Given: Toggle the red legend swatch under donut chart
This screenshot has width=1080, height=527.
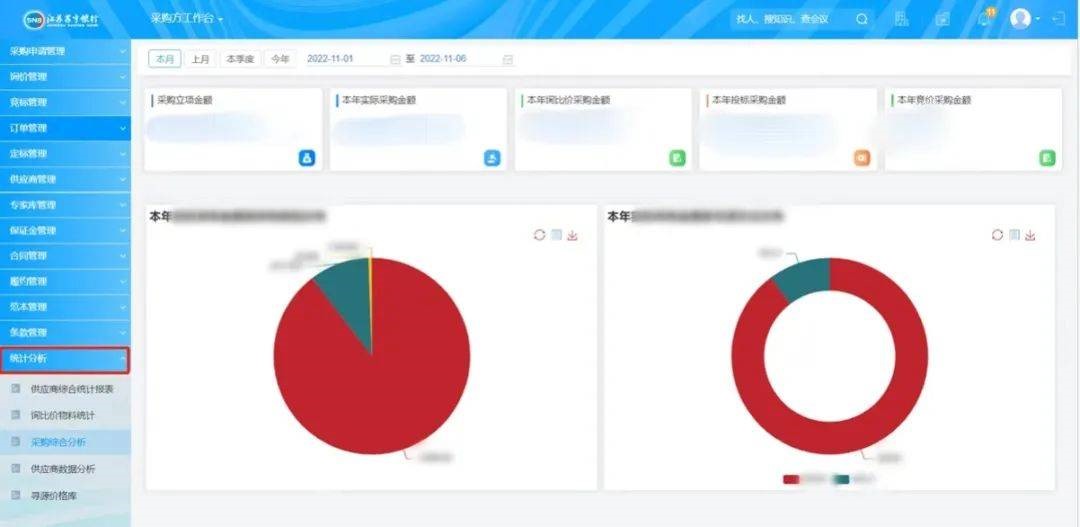Looking at the screenshot, I should pos(791,480).
